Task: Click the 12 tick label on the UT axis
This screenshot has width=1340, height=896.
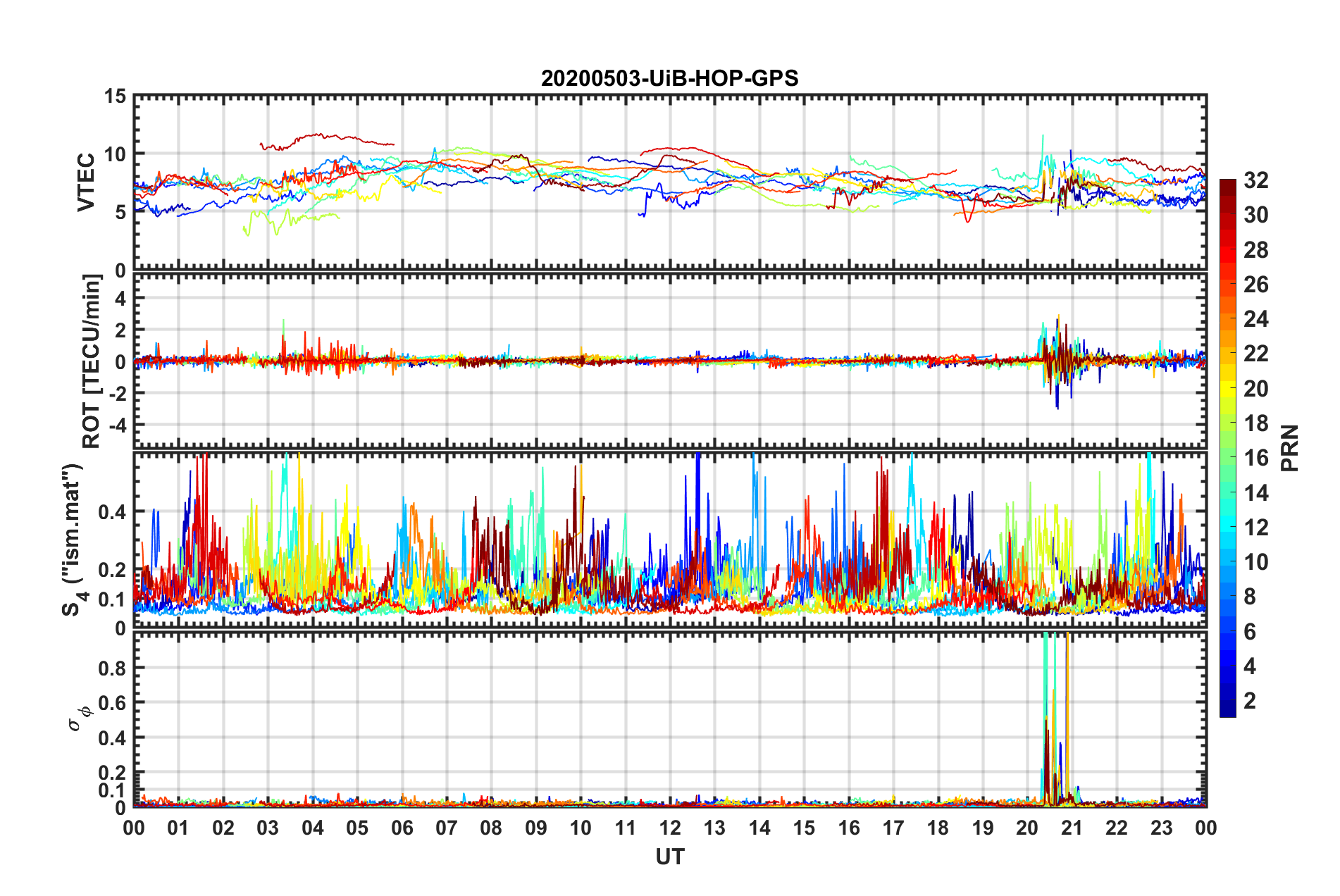Action: tap(669, 828)
